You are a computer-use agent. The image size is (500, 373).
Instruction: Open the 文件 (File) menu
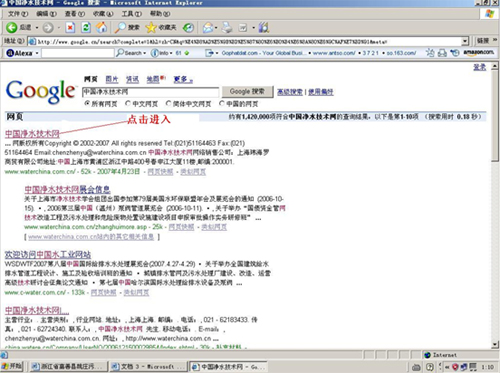[x=18, y=14]
